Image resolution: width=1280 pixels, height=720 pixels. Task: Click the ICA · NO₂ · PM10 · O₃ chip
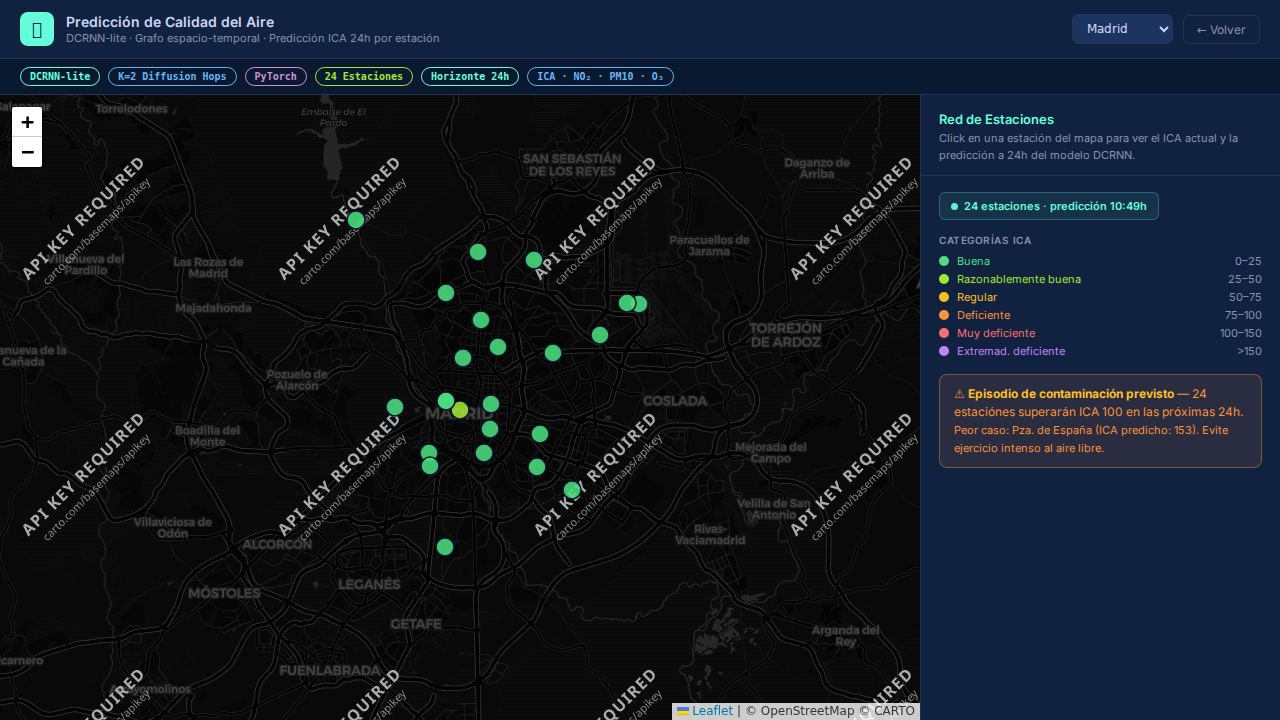click(600, 76)
